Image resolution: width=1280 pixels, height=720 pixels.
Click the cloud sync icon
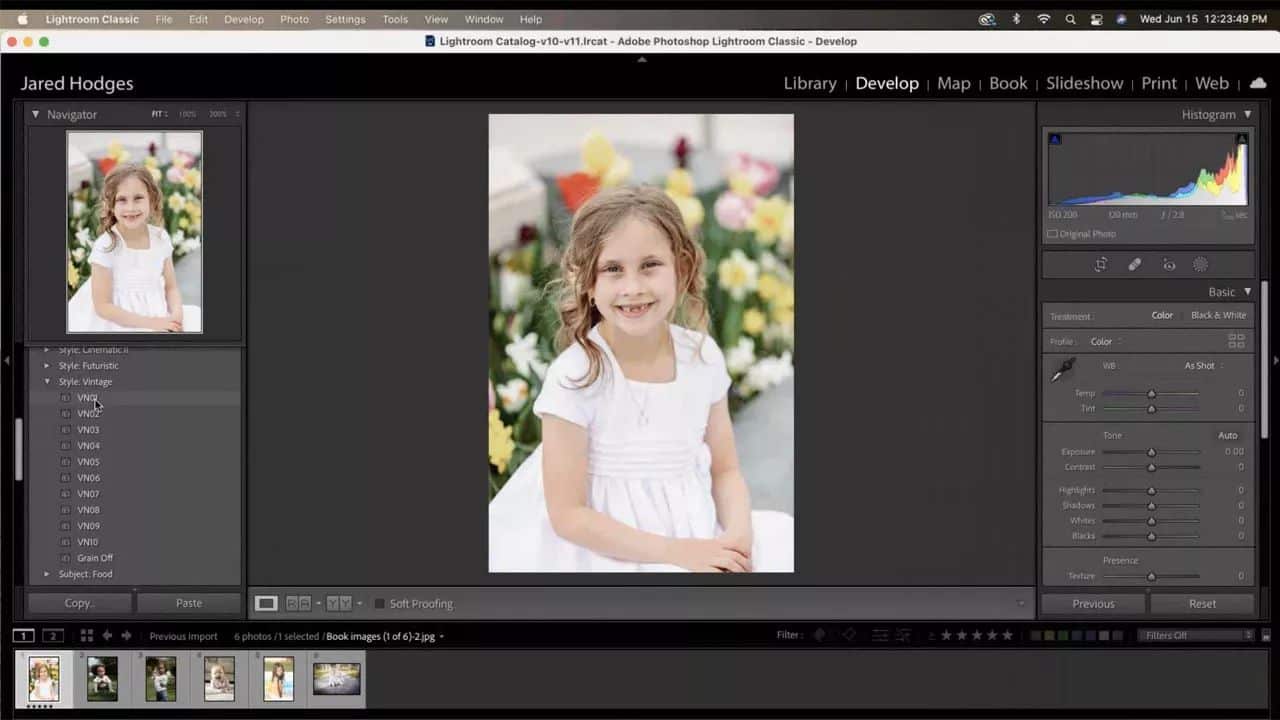click(x=1258, y=83)
